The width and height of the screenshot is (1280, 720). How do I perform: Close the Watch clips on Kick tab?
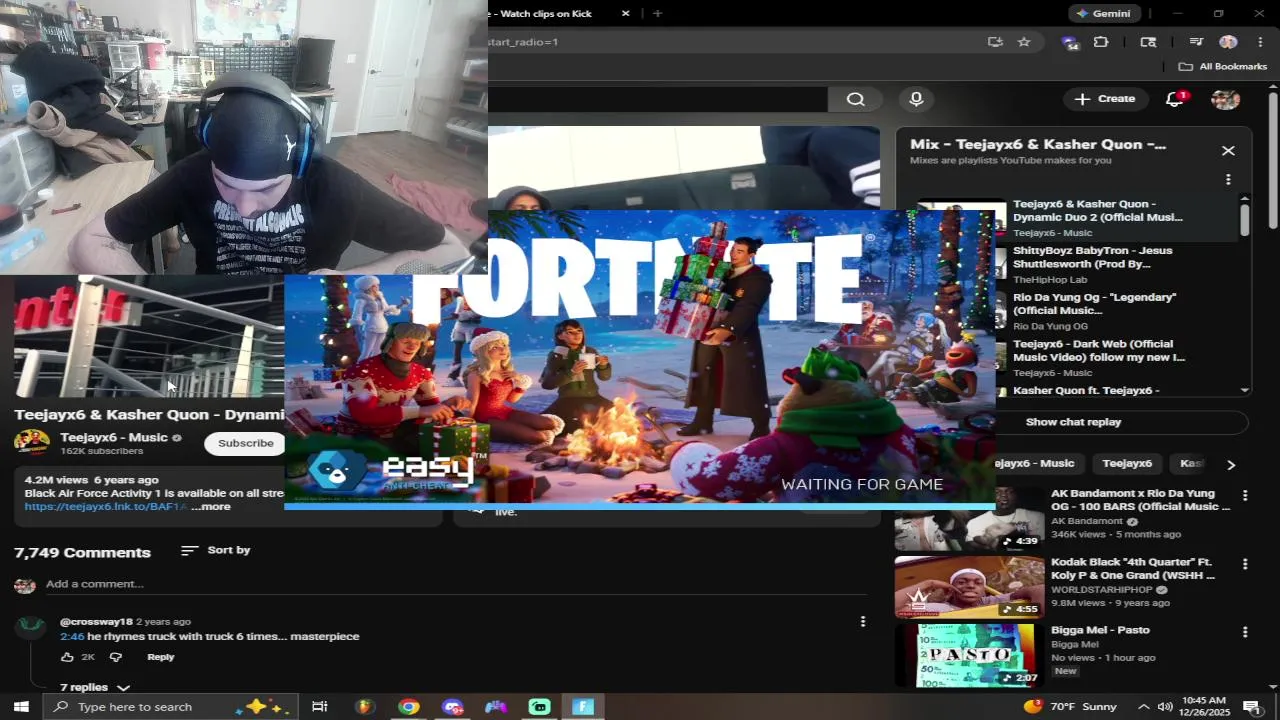click(626, 13)
